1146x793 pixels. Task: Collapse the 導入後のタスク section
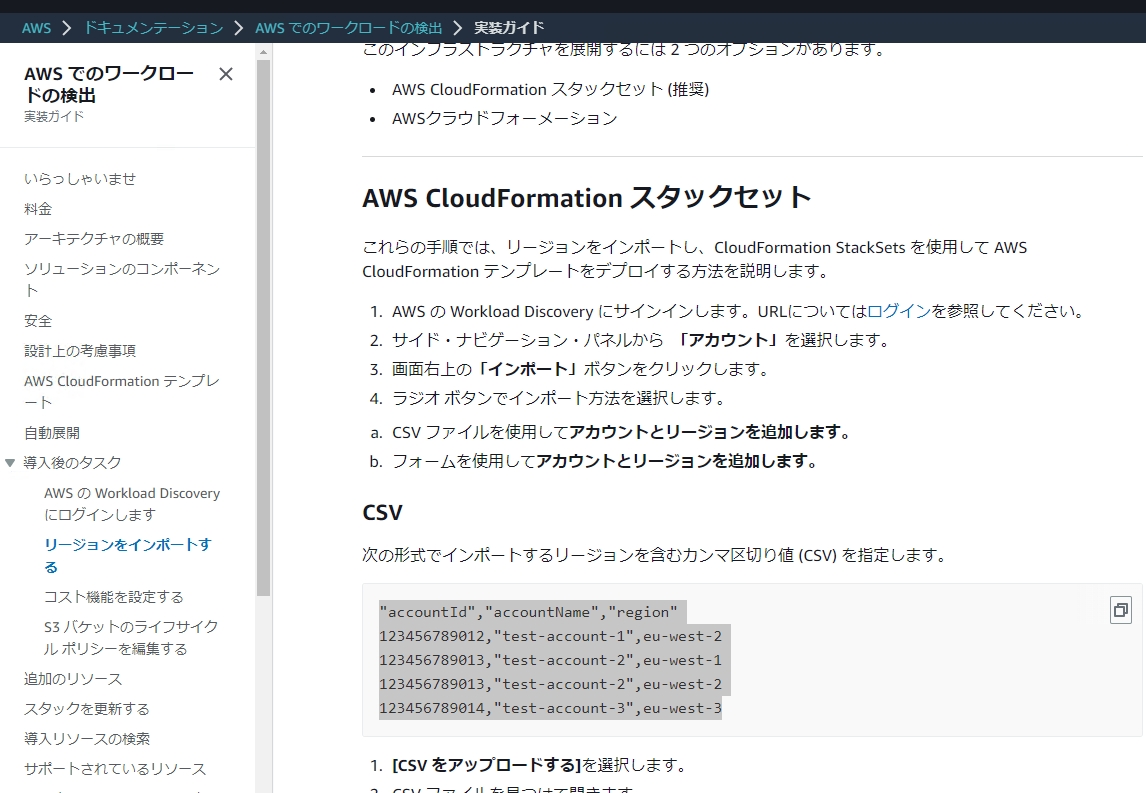[x=10, y=463]
